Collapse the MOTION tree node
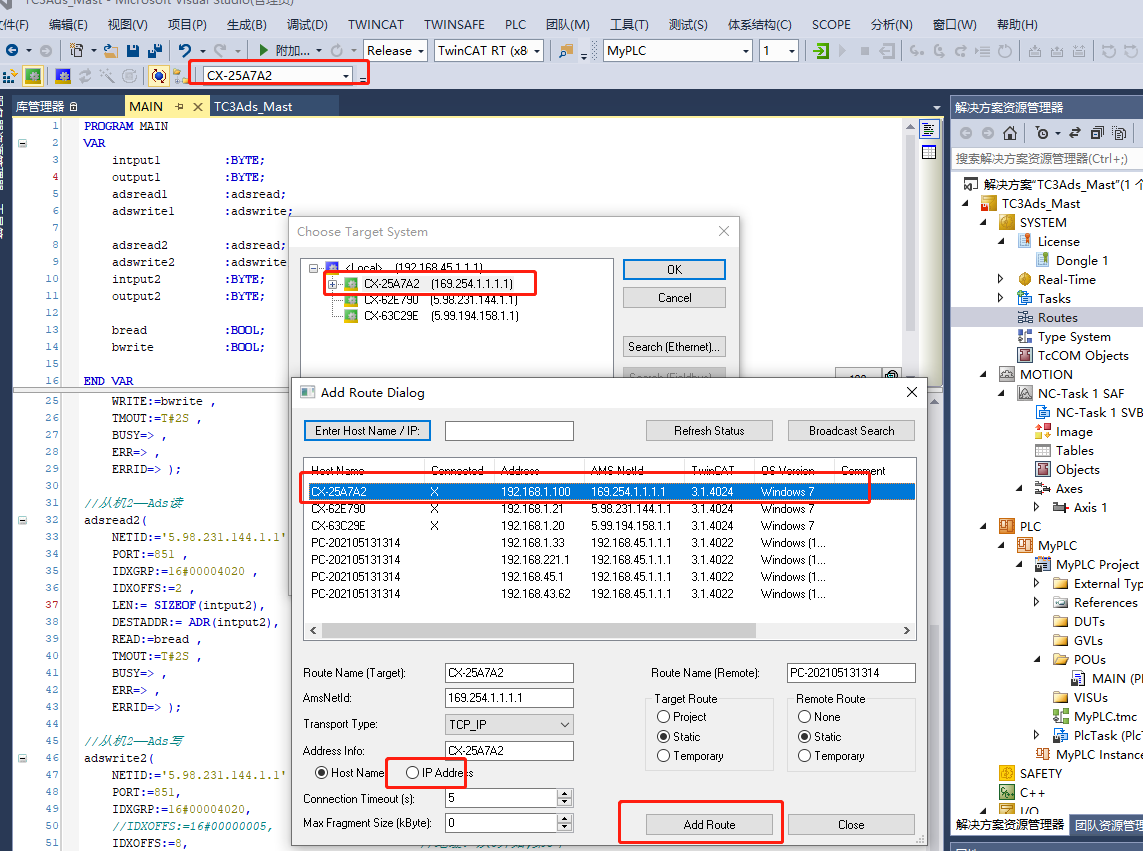 (983, 374)
